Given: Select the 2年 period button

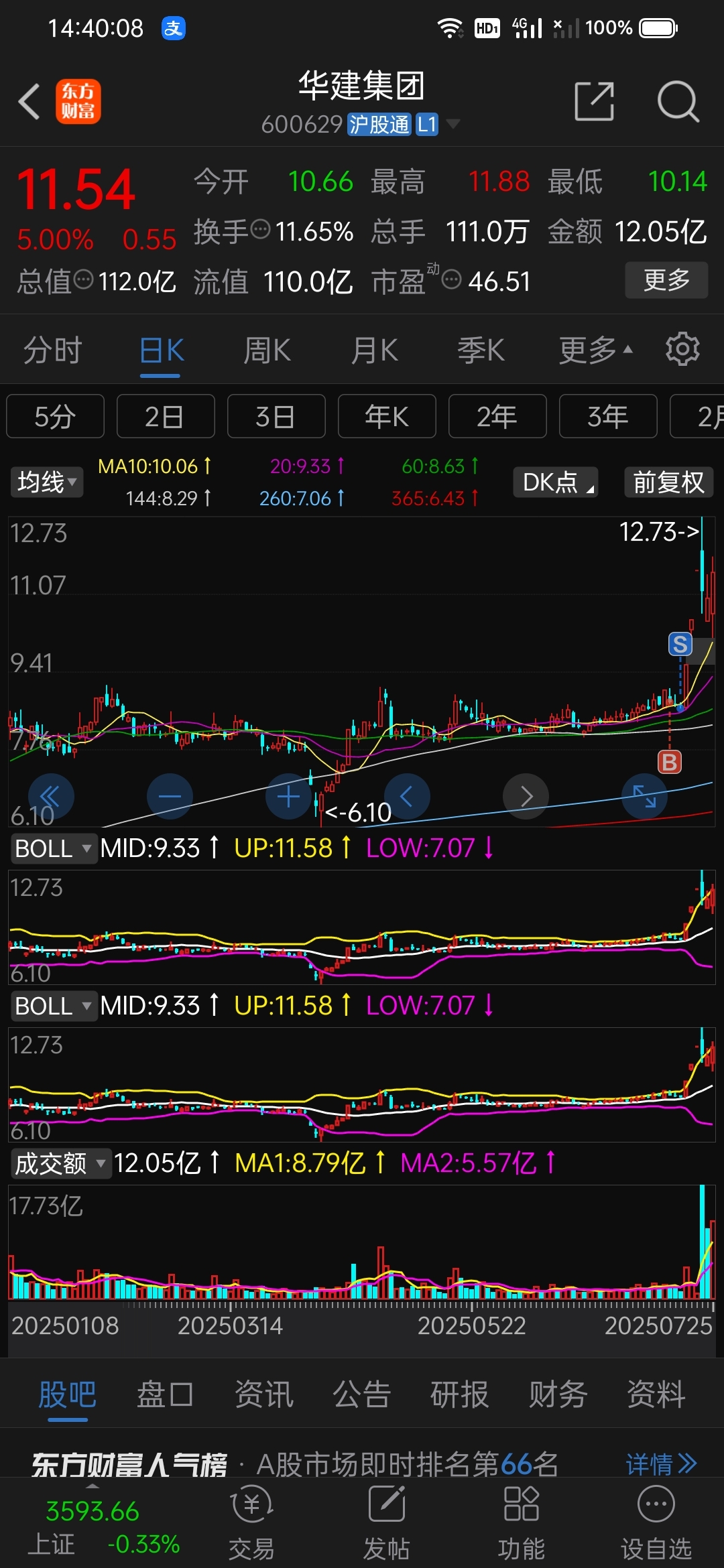Looking at the screenshot, I should (497, 416).
